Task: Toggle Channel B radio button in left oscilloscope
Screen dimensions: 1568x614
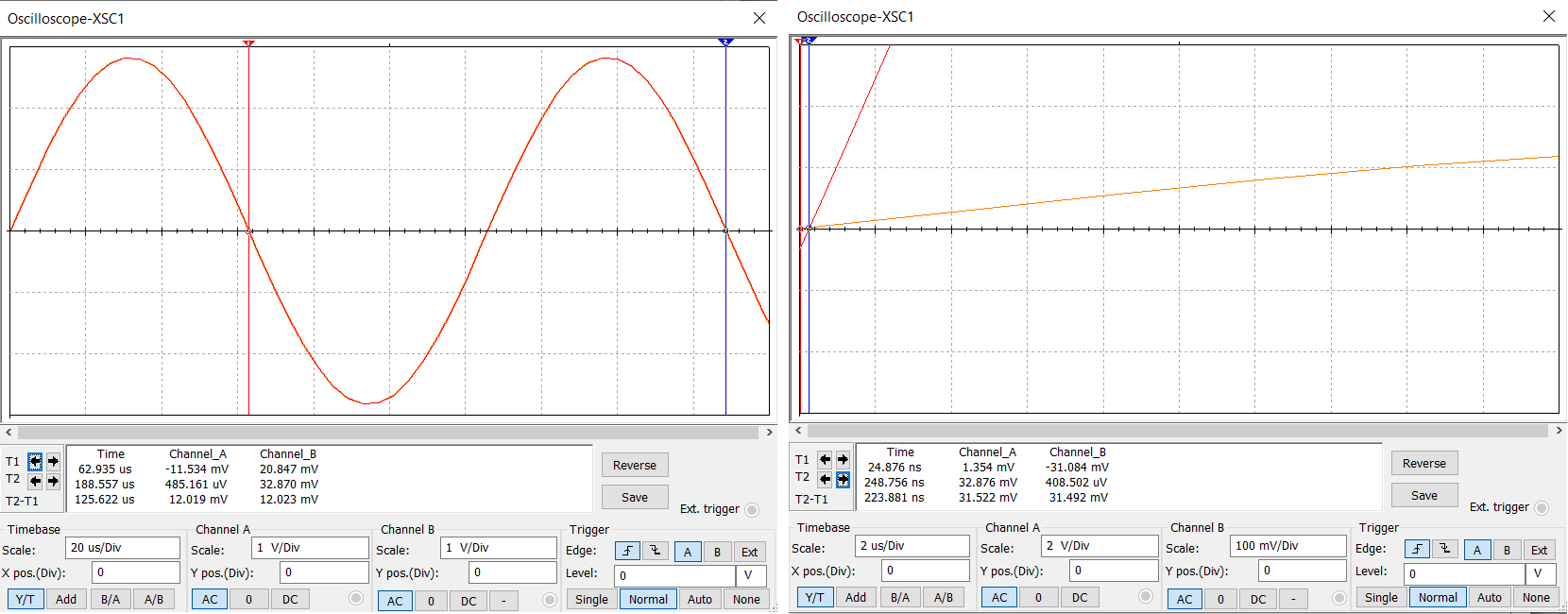Action: click(x=549, y=600)
